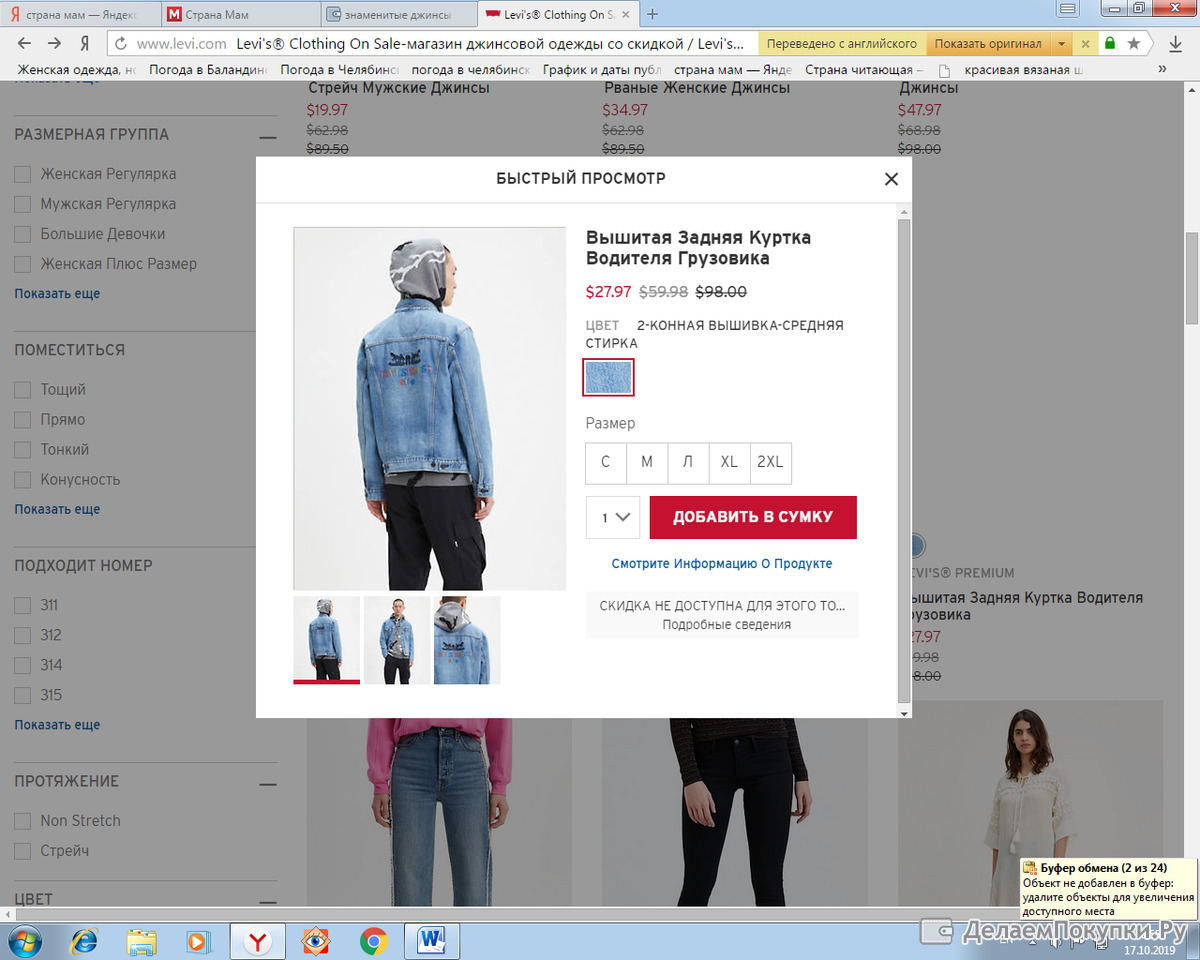The image size is (1200, 960).
Task: Check the 'Non Stretch' filter
Action: click(22, 821)
